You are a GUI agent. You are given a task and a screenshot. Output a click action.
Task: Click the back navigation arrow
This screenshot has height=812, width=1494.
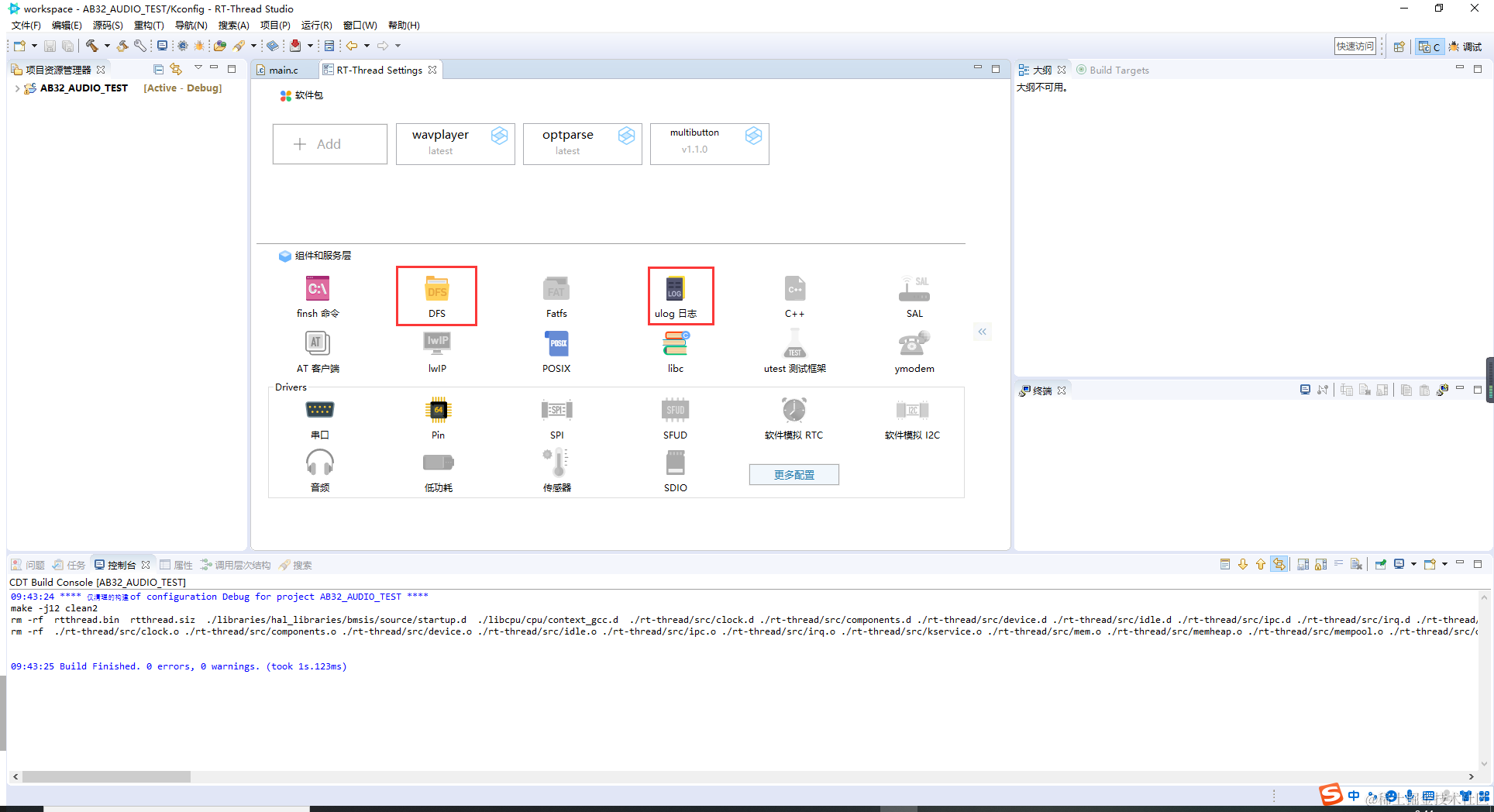[352, 46]
